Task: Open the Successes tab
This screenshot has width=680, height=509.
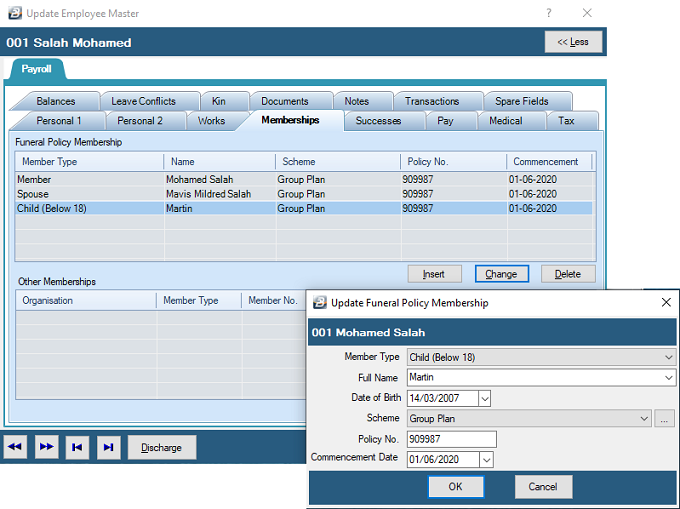Action: (x=378, y=121)
